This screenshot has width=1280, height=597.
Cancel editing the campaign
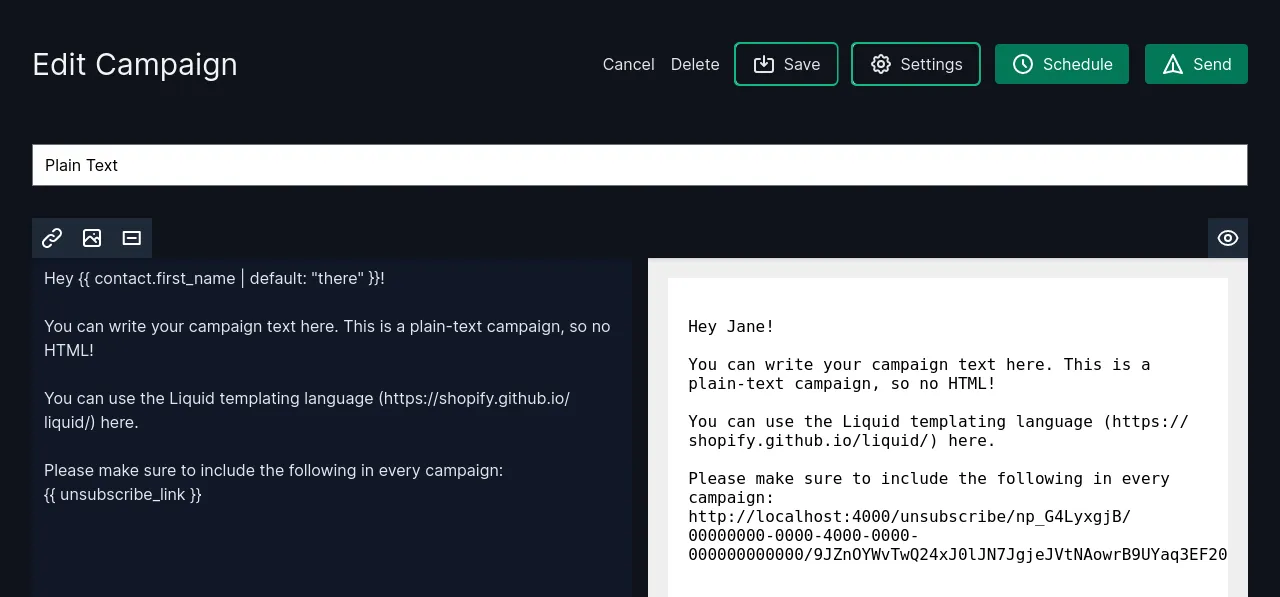coord(628,64)
